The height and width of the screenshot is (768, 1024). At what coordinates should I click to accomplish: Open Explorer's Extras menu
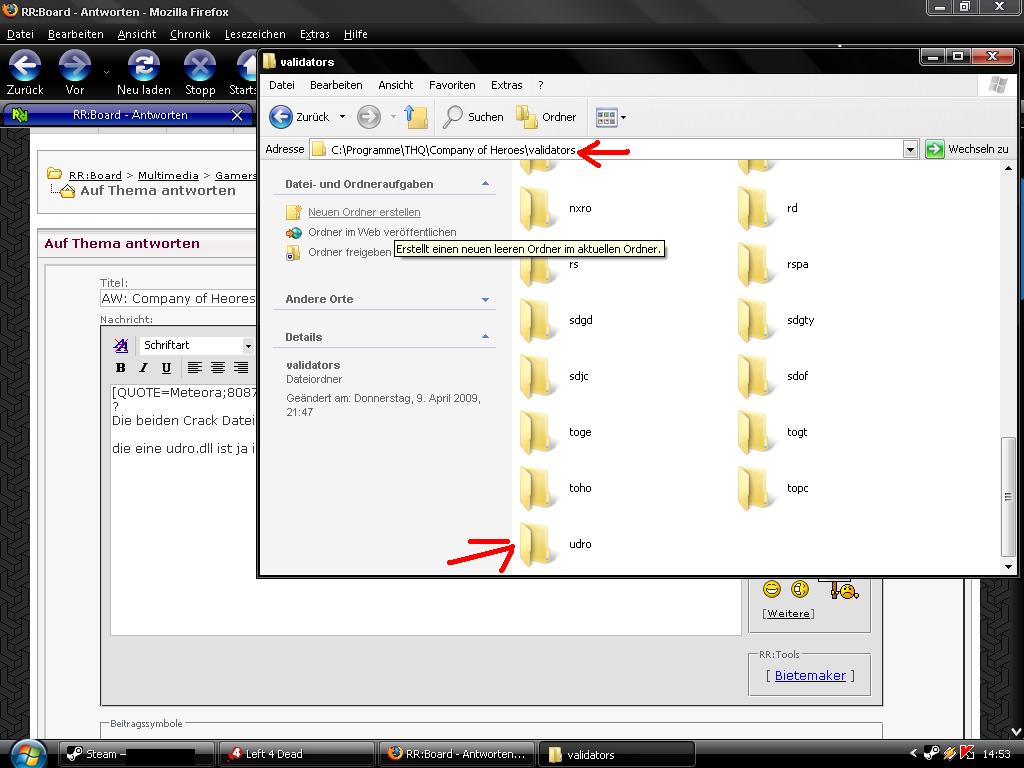pos(507,85)
